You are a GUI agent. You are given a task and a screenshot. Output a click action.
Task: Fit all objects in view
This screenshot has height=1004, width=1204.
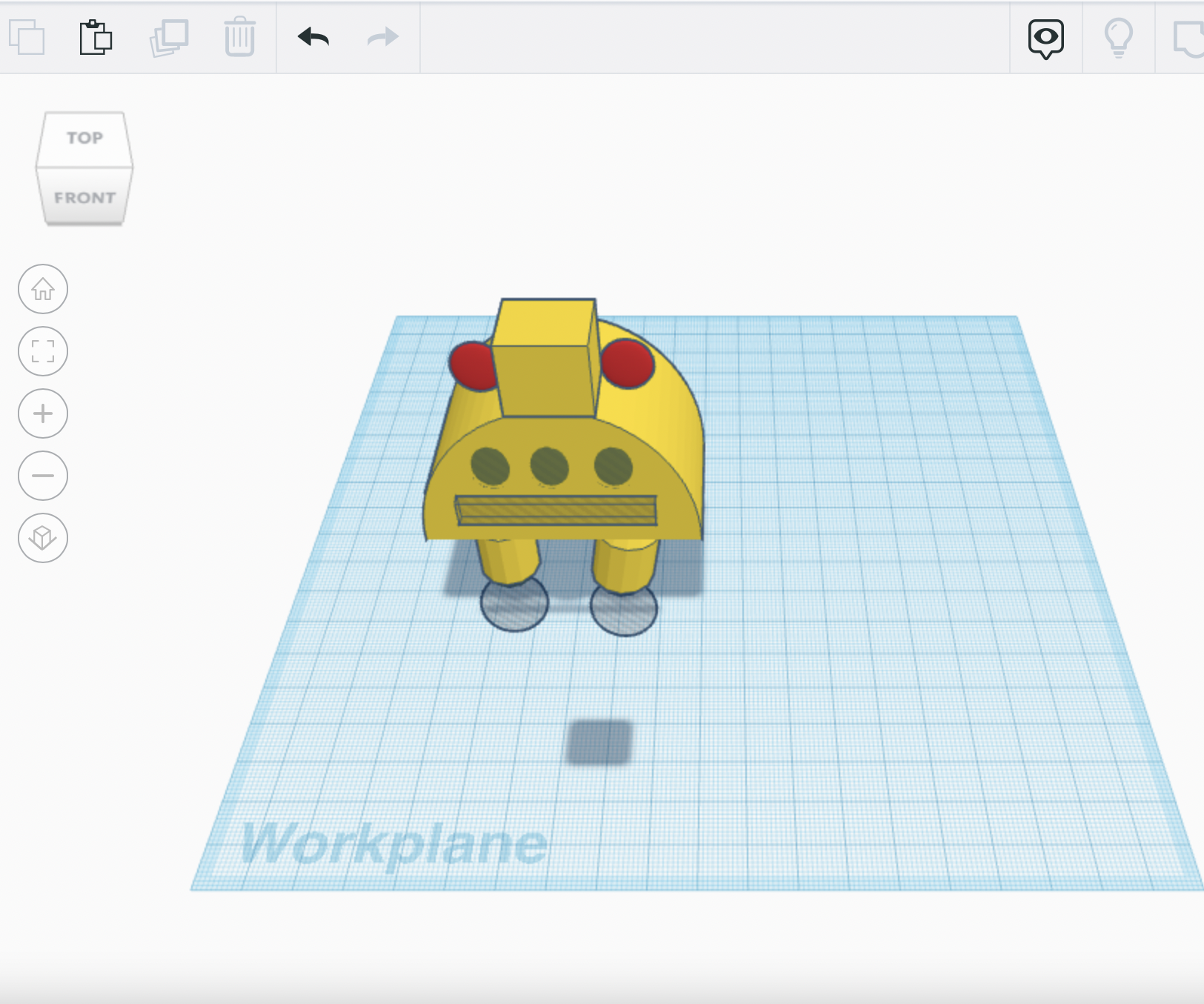click(42, 351)
